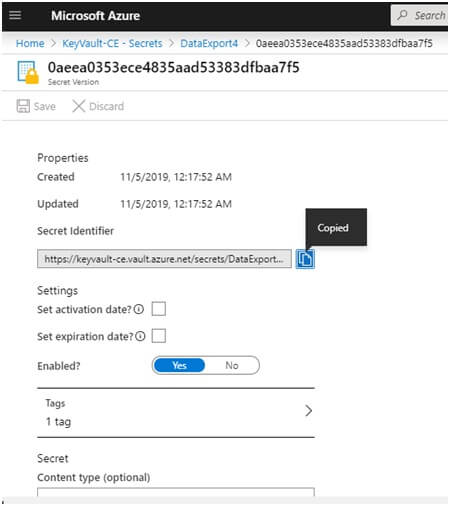The image size is (450, 506).
Task: Click the Created date value
Action: click(176, 177)
